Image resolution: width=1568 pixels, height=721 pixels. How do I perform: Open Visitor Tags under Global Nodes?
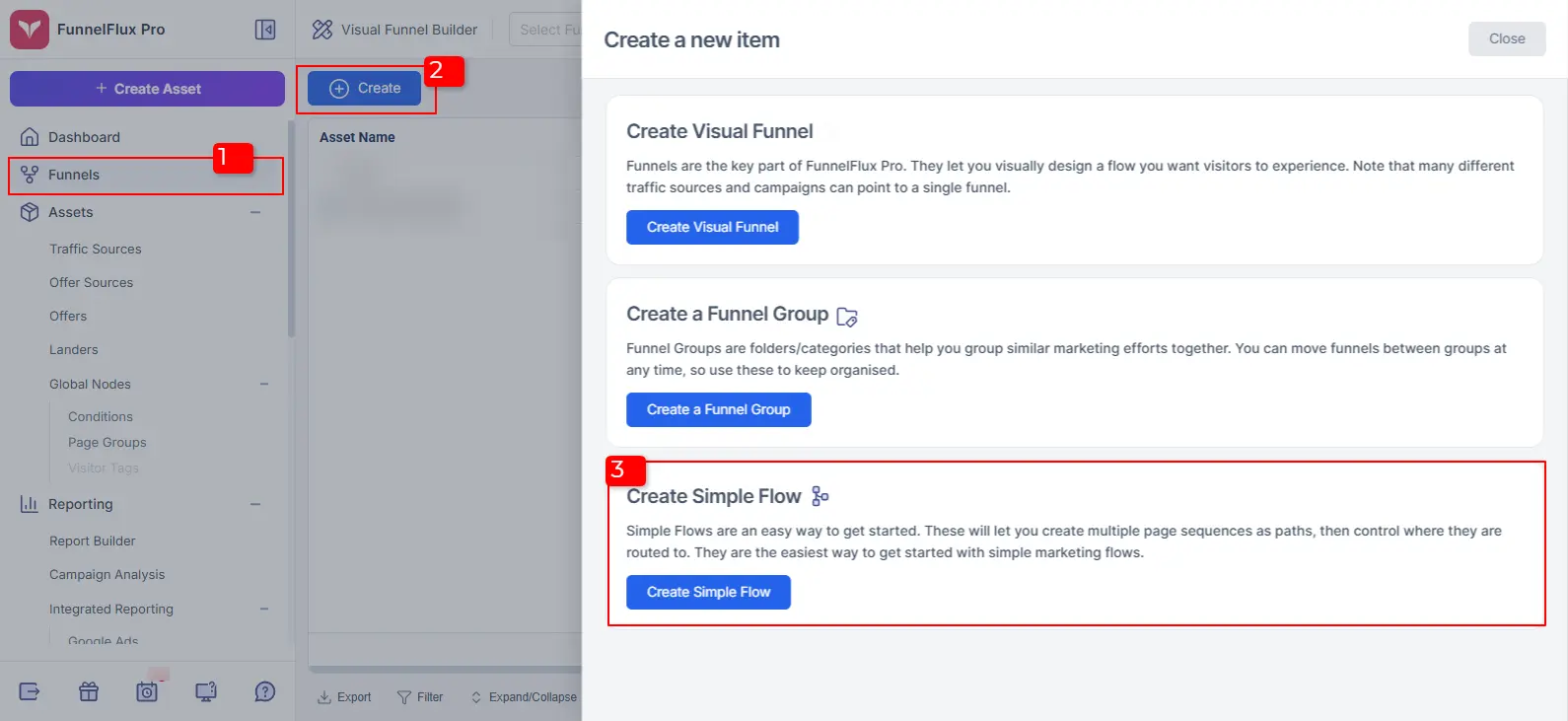click(104, 469)
